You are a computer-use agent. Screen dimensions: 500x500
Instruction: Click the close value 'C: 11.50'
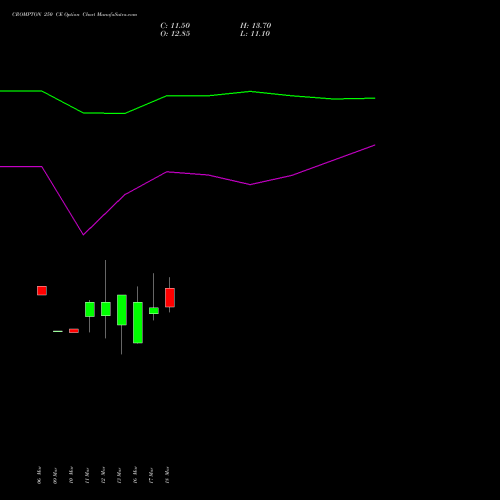pos(175,26)
